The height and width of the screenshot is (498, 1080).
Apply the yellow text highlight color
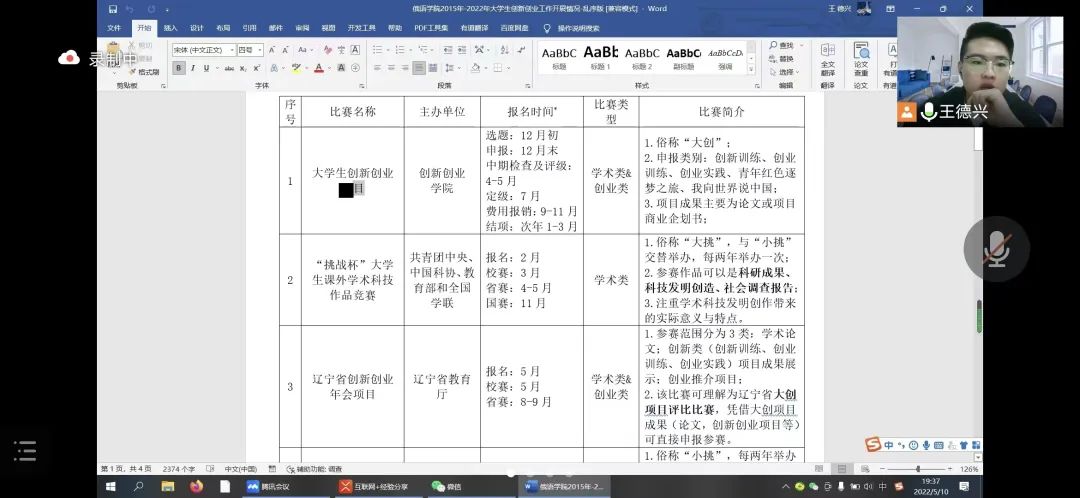tap(296, 68)
